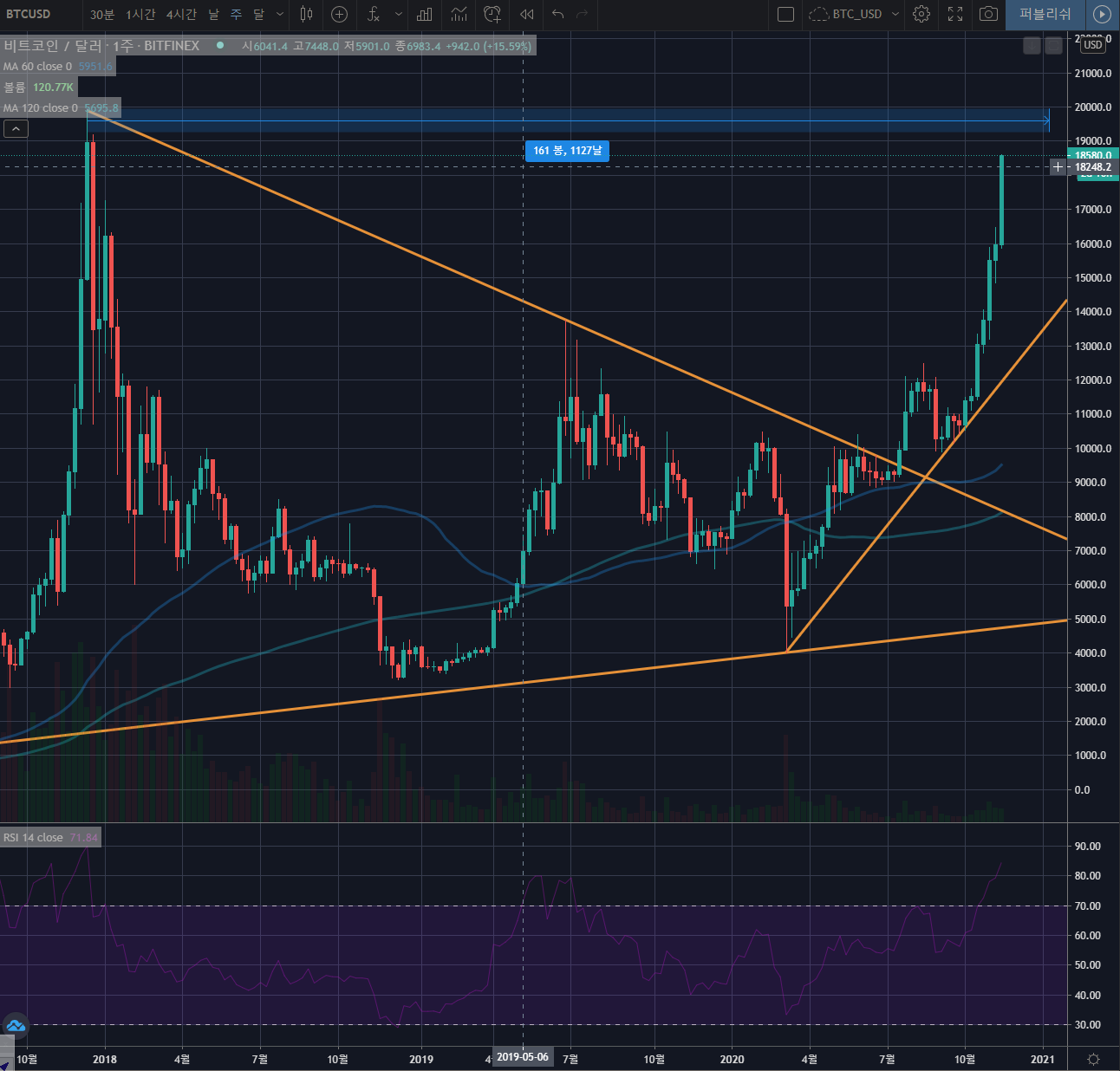Click the 18248.2 crosshair price label

tap(1093, 167)
